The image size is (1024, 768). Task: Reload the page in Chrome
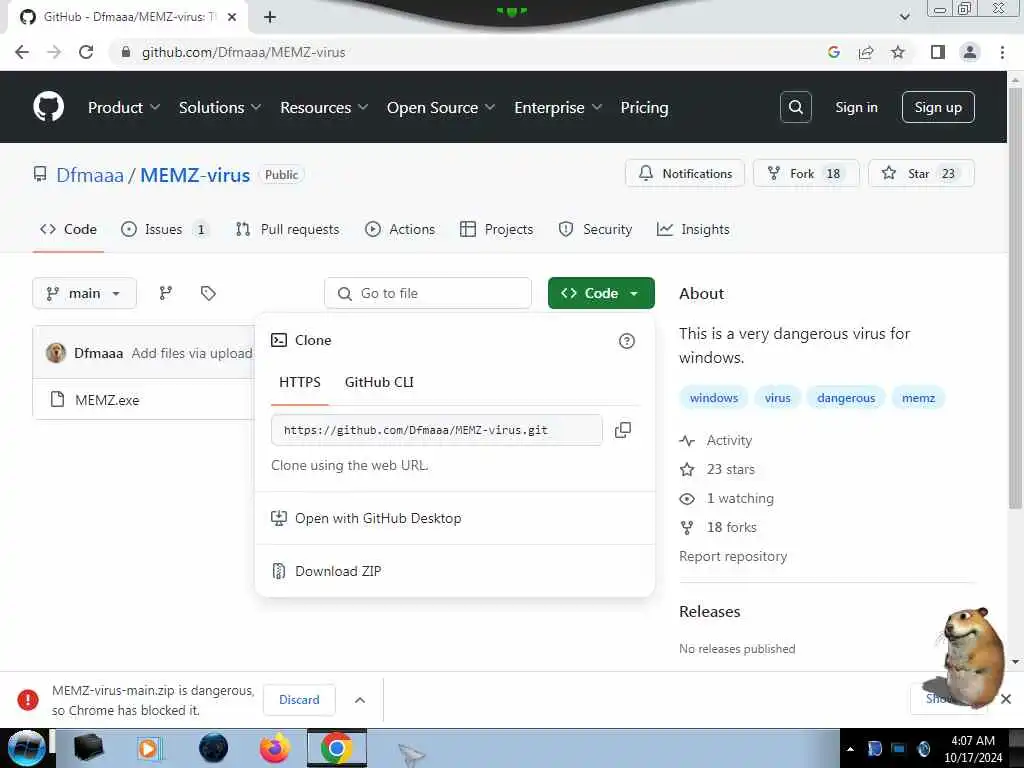(86, 52)
